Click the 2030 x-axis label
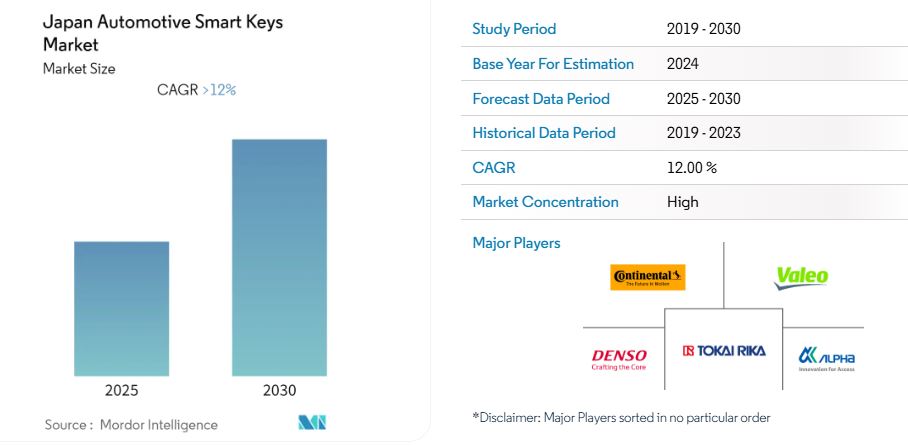 [x=279, y=391]
